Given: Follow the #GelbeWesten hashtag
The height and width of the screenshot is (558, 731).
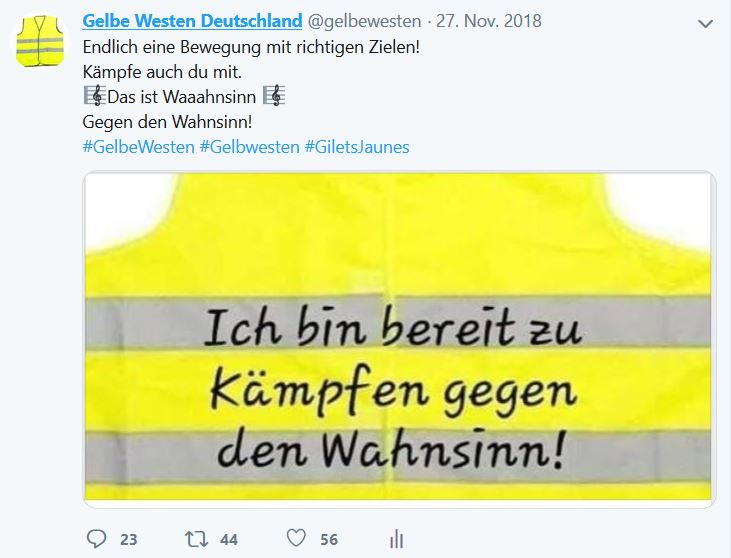Looking at the screenshot, I should click(138, 147).
